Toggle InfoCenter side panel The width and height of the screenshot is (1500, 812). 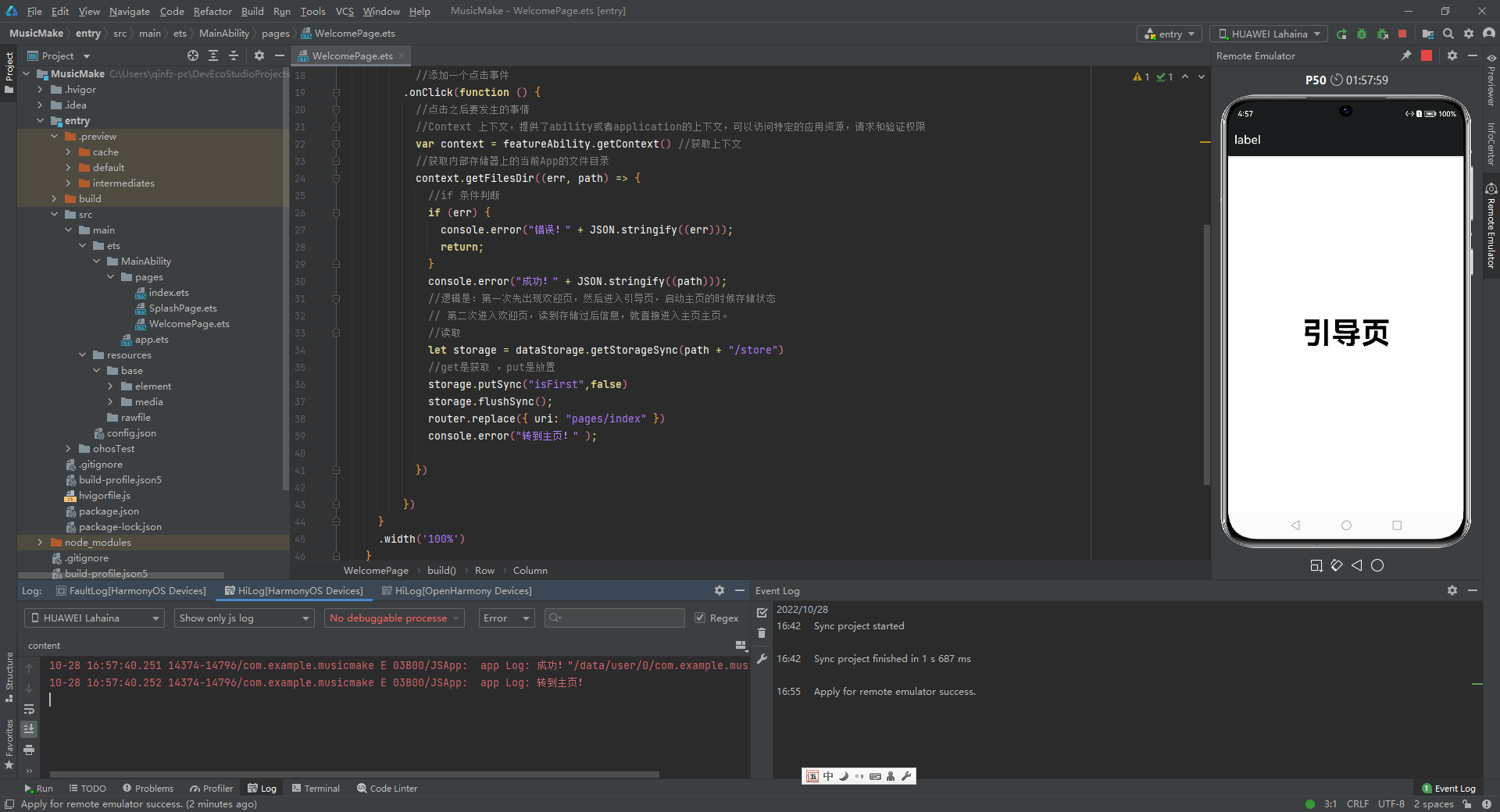[x=1491, y=143]
